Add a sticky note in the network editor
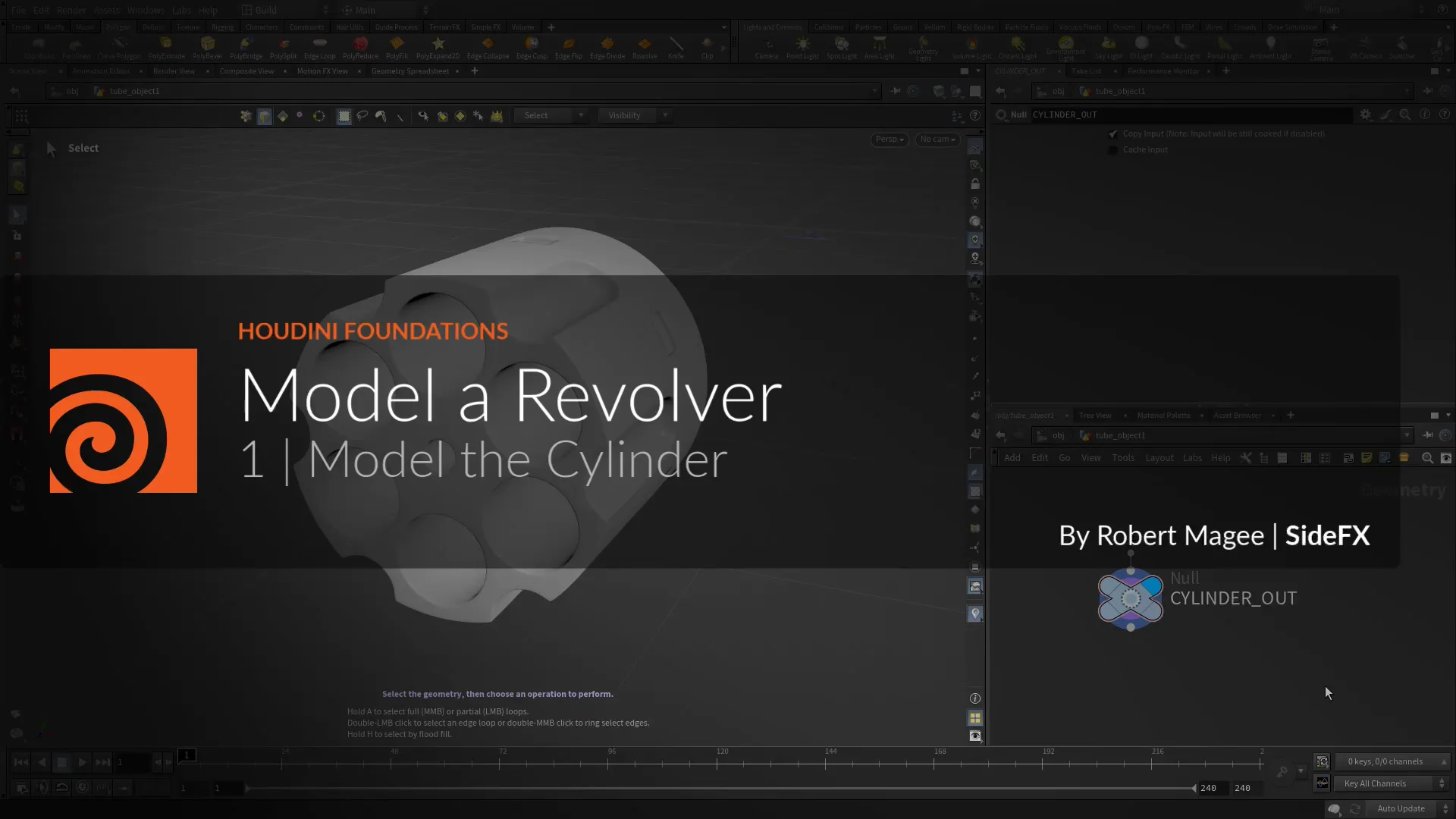This screenshot has height=819, width=1456. [1367, 458]
